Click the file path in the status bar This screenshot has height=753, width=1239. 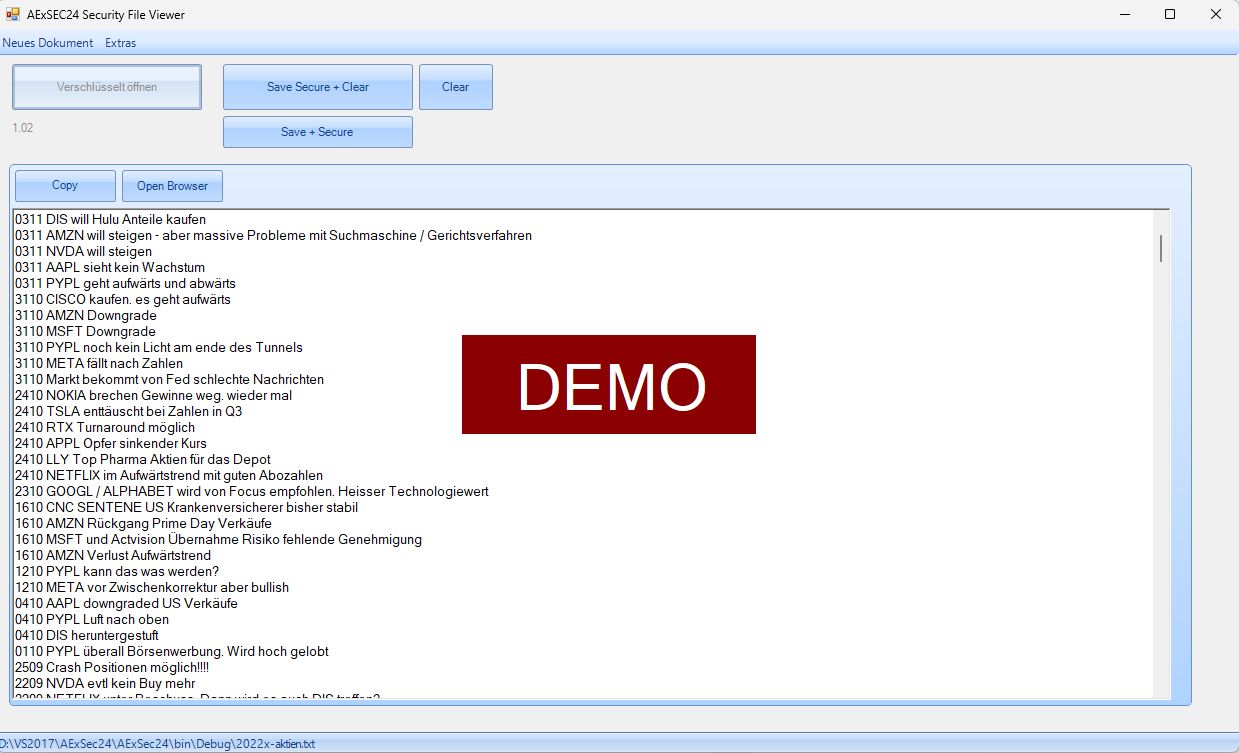pos(158,744)
